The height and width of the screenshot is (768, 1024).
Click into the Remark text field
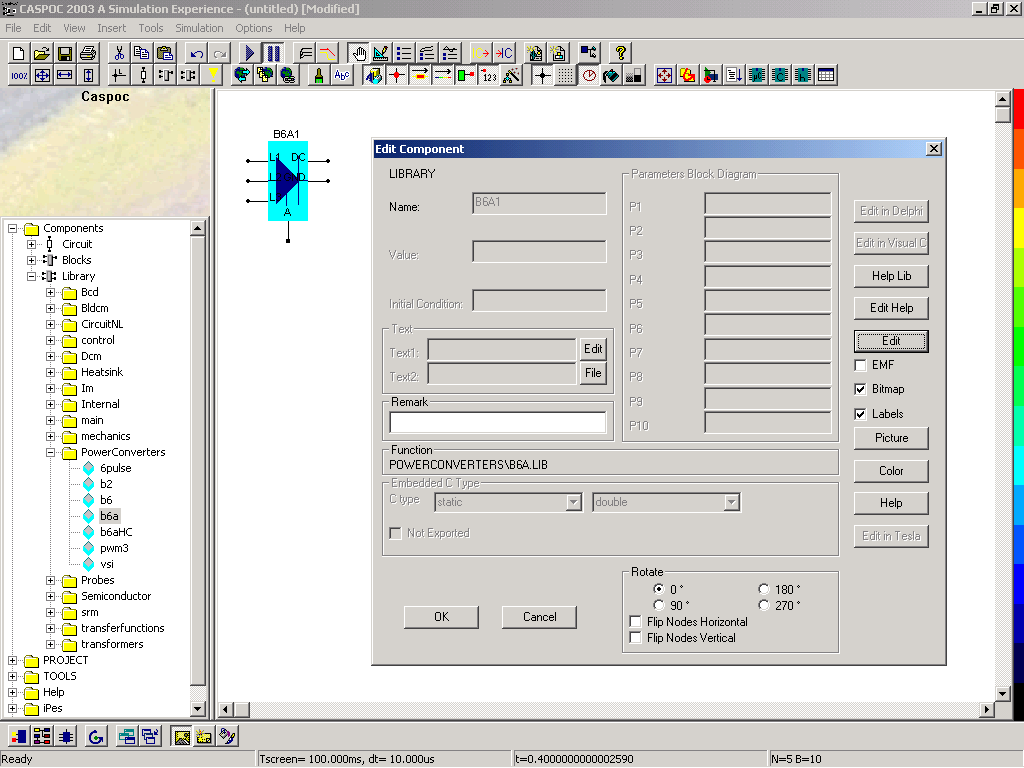[x=498, y=423]
